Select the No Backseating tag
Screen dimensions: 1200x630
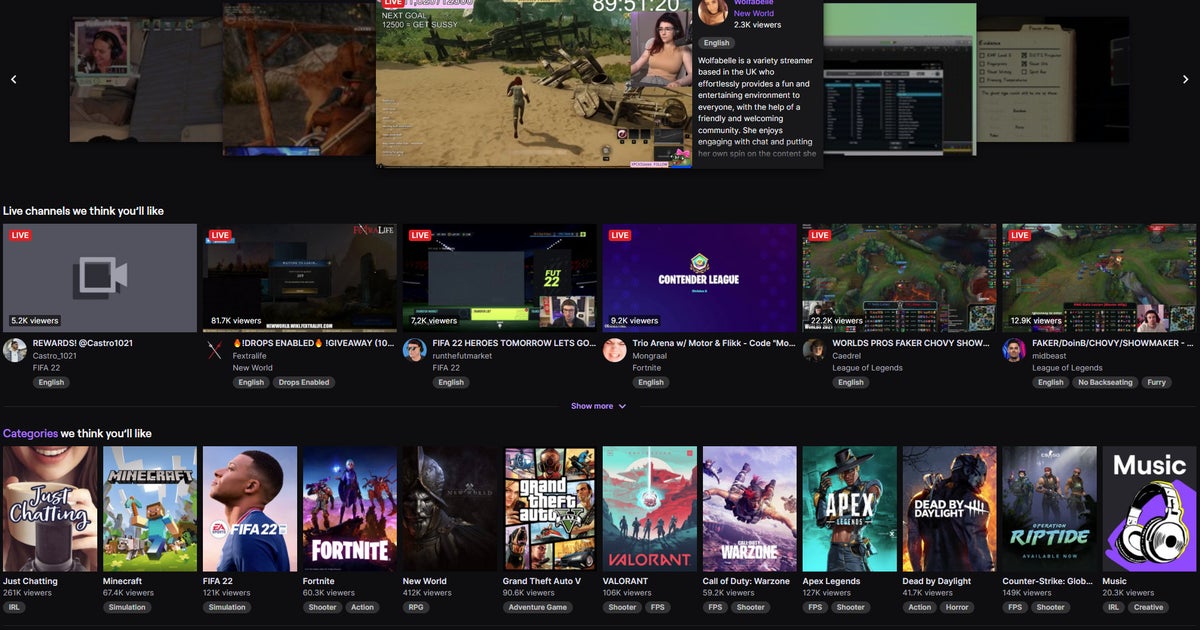pyautogui.click(x=1105, y=382)
